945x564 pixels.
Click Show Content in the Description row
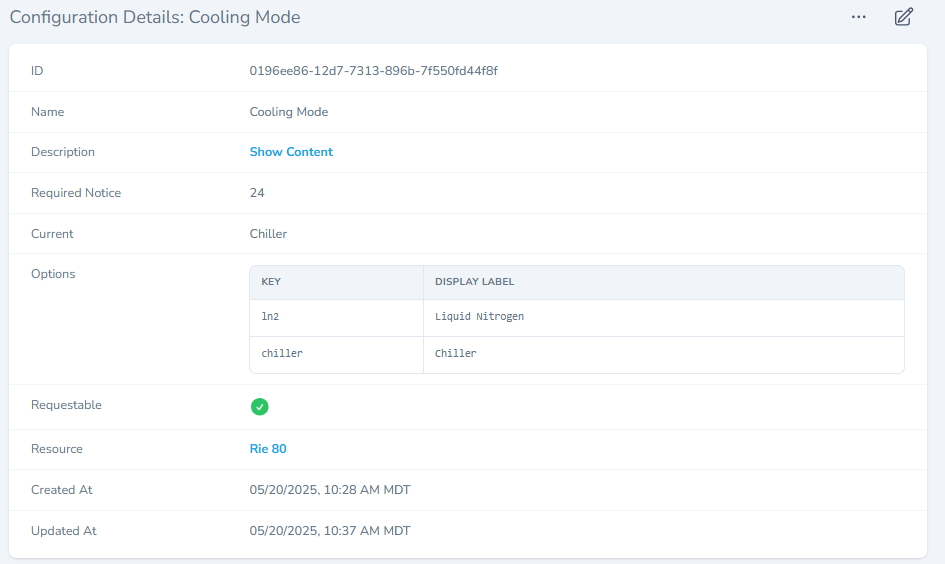pos(291,152)
